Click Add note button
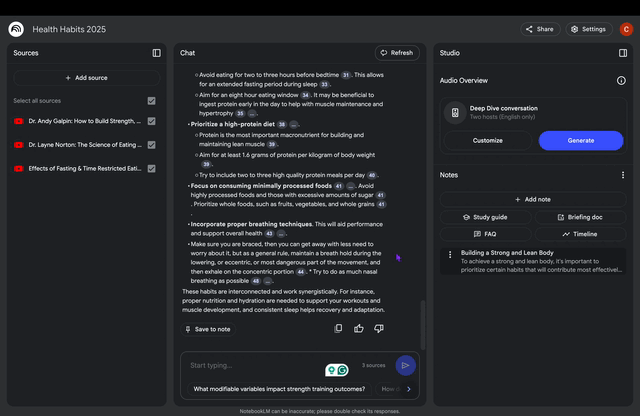This screenshot has width=640, height=416. pos(533,199)
